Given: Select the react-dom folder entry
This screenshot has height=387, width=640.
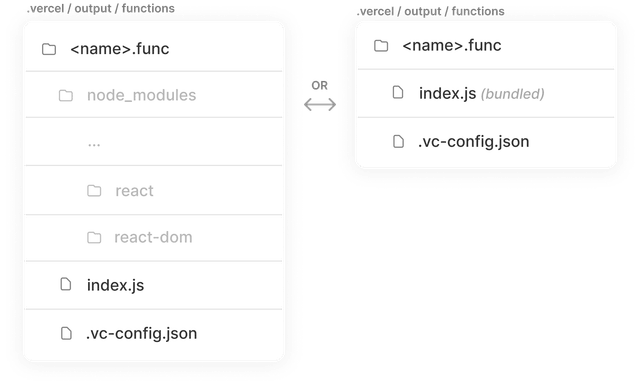Looking at the screenshot, I should point(153,237).
